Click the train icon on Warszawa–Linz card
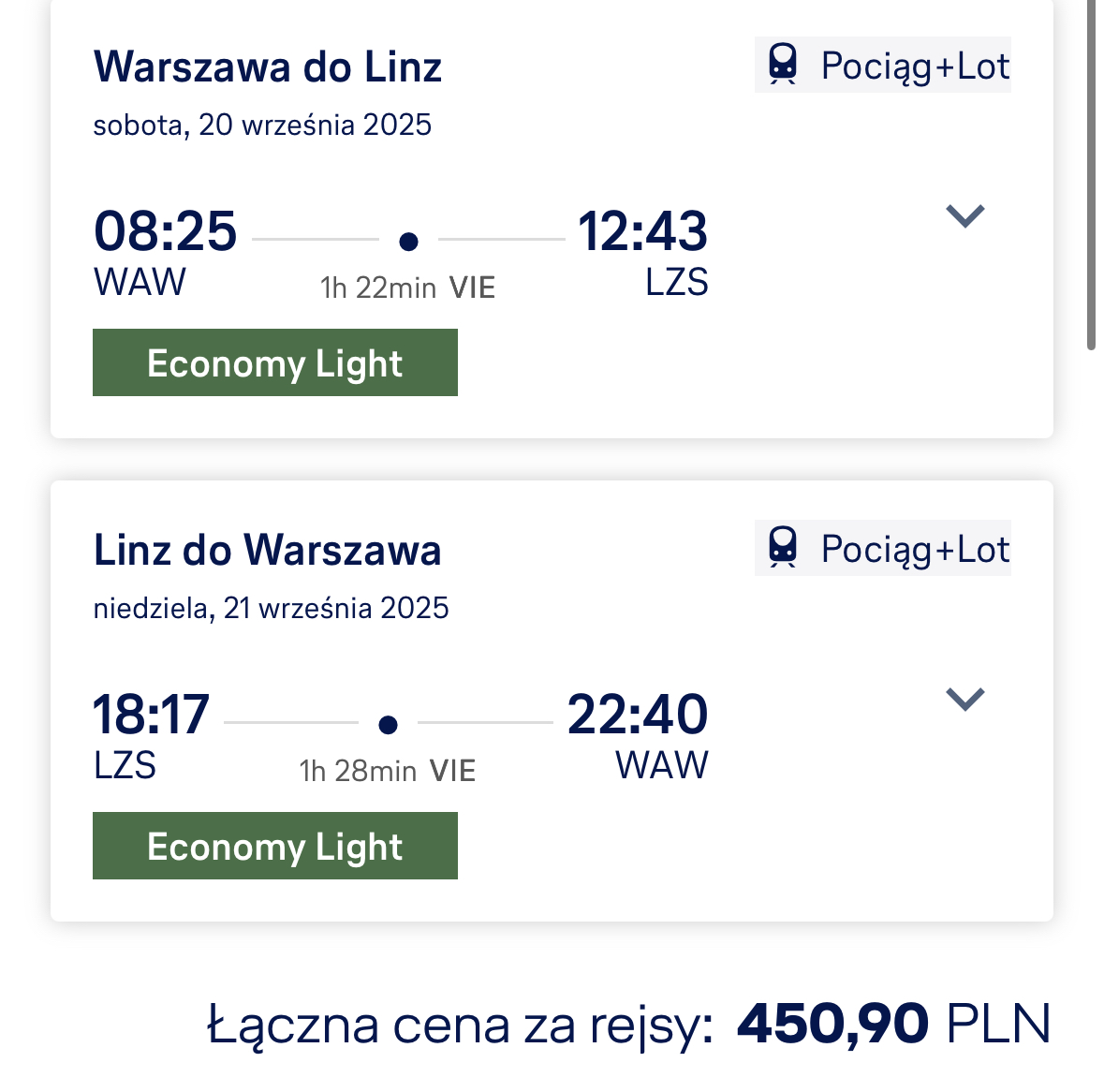 [x=783, y=65]
